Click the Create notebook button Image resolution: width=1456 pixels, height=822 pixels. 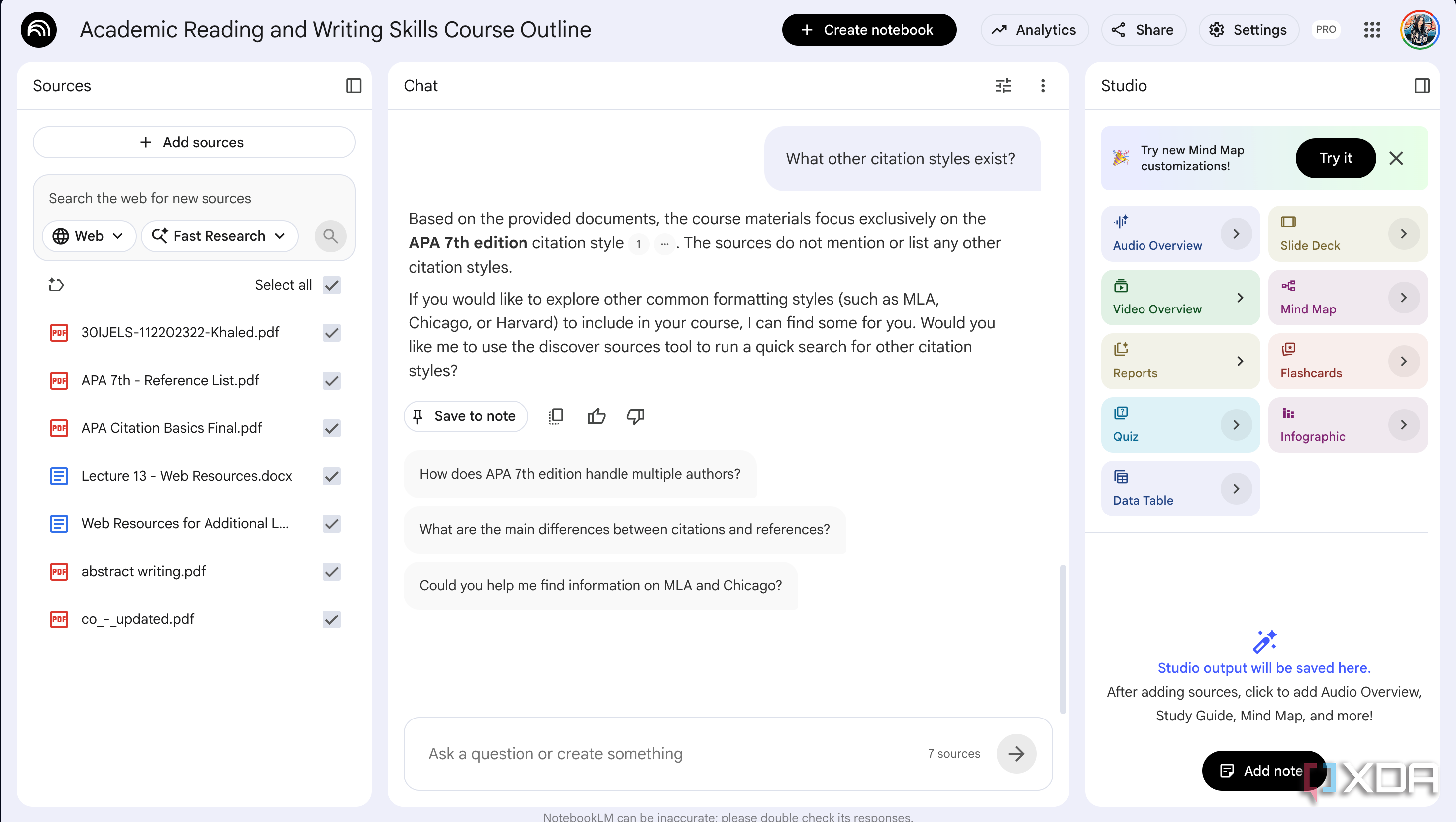869,30
